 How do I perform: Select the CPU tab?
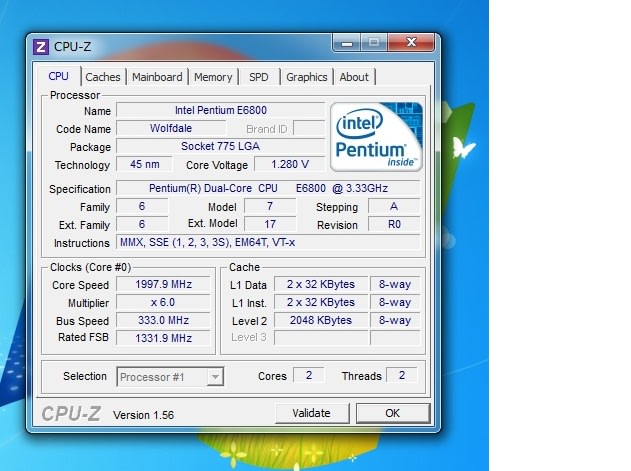click(58, 76)
